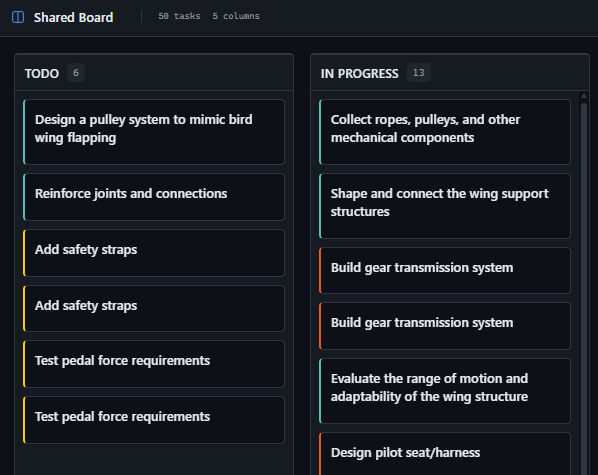Open the Evaluate range of motion card

pos(445,391)
